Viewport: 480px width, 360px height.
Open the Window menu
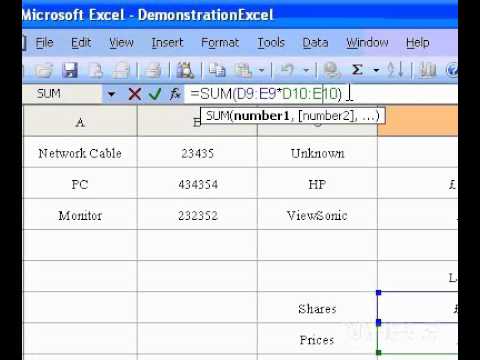[x=367, y=43]
